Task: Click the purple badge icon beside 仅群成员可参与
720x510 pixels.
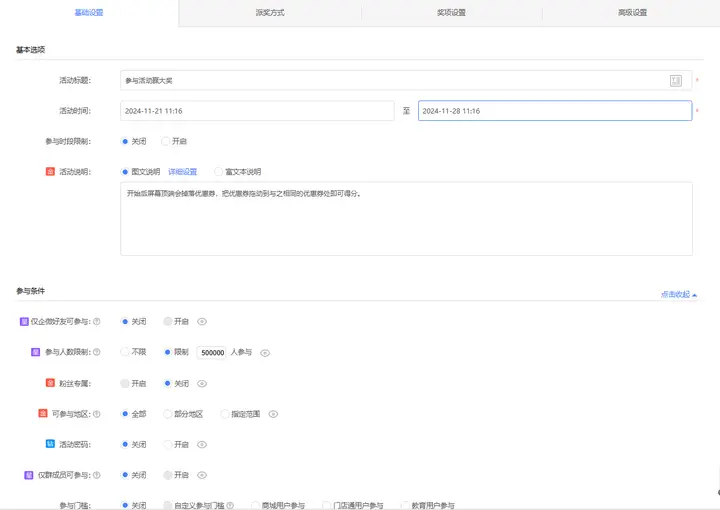Action: pos(28,475)
